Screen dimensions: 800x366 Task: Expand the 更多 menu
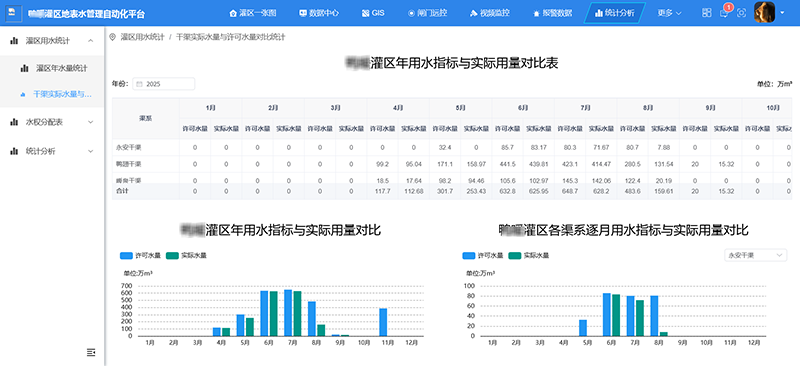point(669,13)
